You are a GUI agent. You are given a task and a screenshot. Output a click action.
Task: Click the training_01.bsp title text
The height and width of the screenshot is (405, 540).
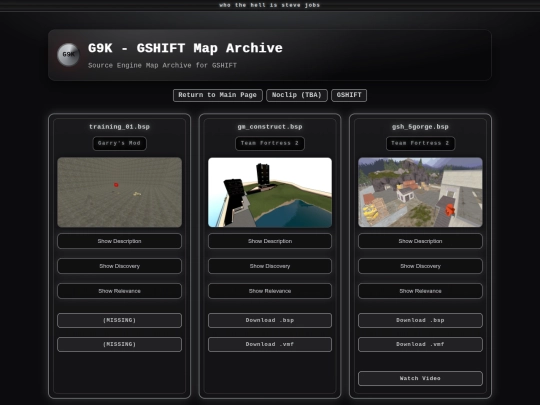(x=120, y=127)
